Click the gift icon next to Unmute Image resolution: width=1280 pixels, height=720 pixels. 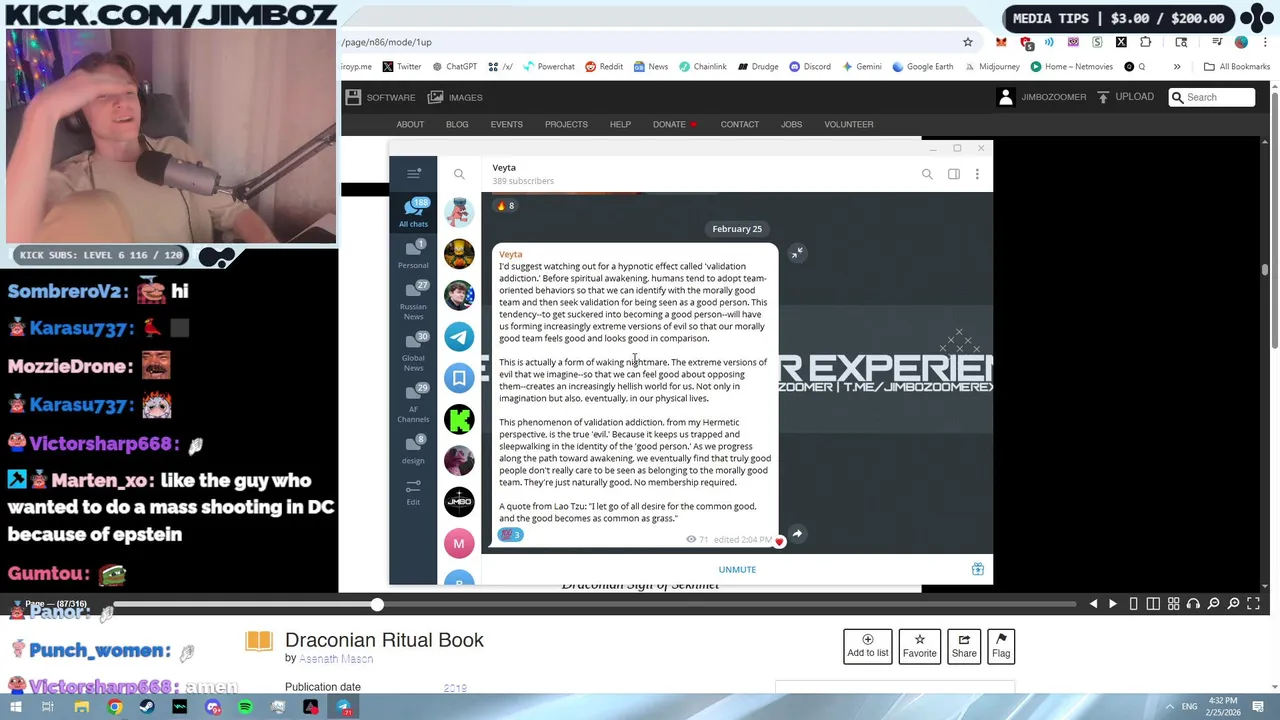tap(977, 569)
